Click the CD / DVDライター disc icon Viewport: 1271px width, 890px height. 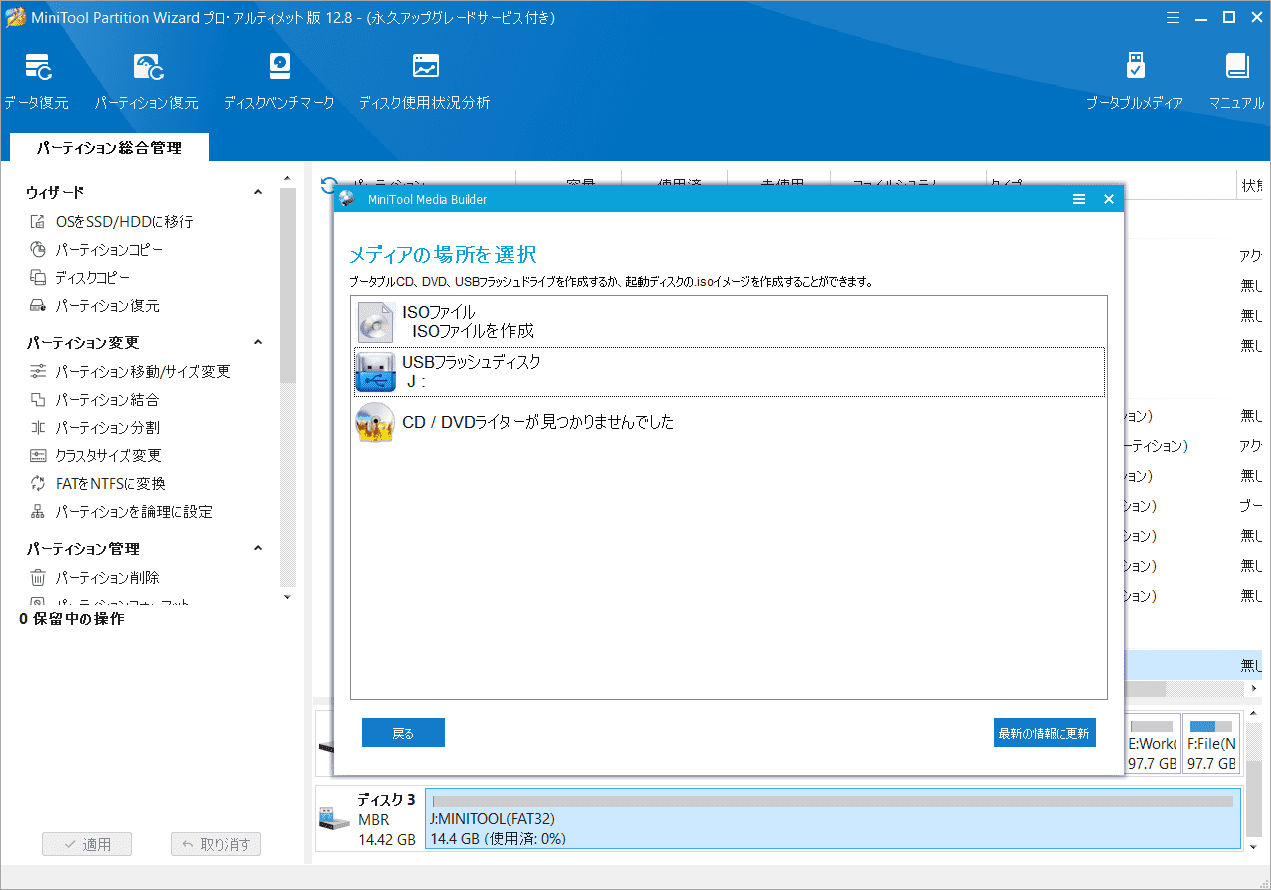coord(376,423)
